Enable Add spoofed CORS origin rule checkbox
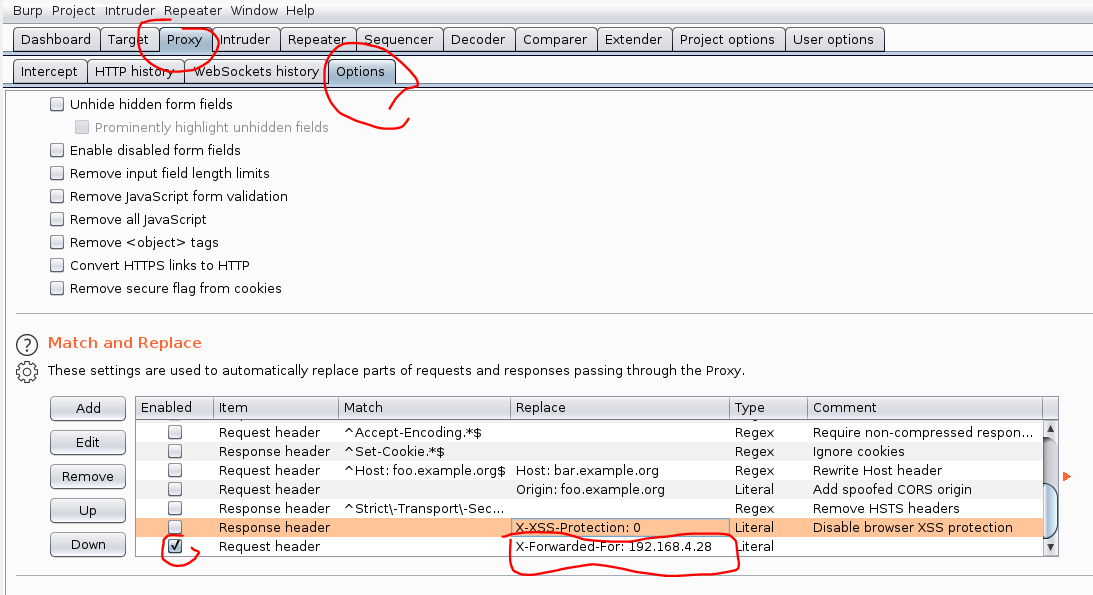This screenshot has height=595, width=1093. (175, 489)
